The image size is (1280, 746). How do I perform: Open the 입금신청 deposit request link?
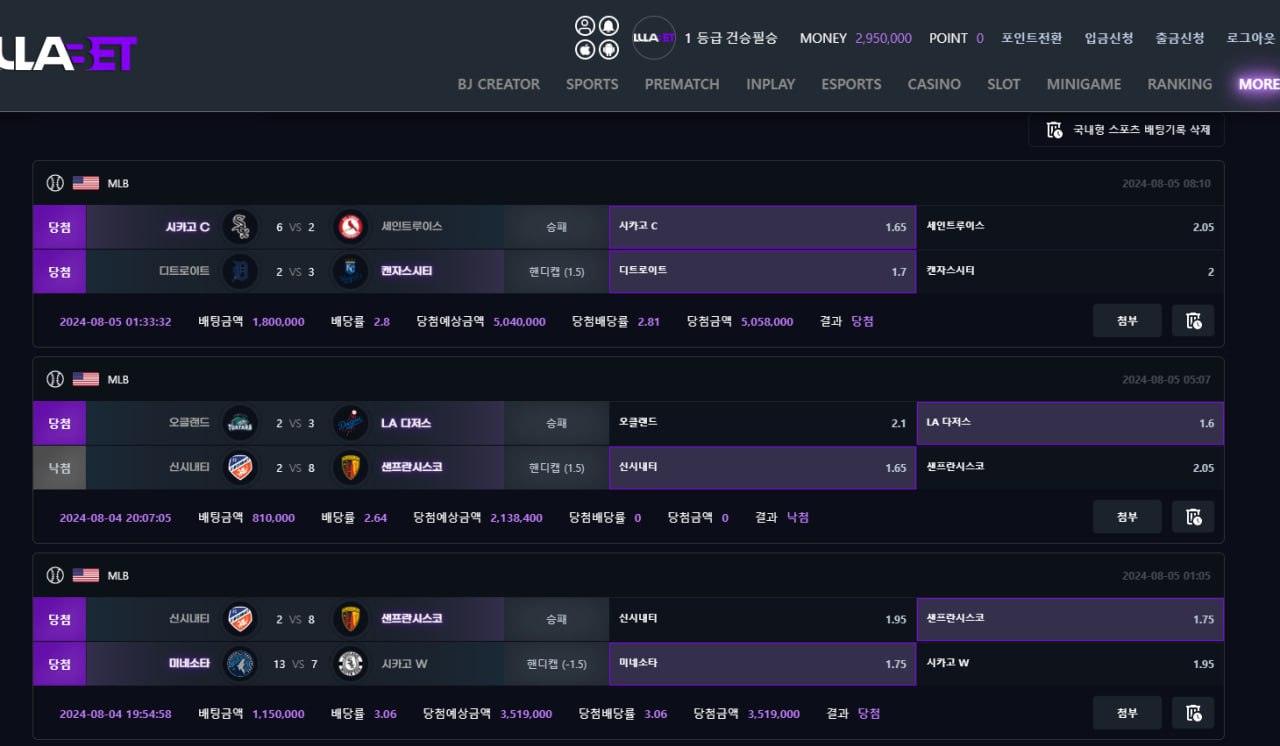click(x=1109, y=38)
